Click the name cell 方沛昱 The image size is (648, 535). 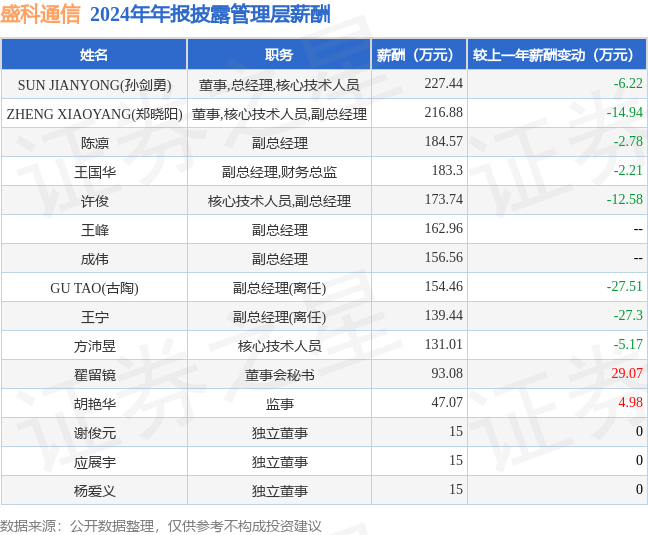coord(95,346)
